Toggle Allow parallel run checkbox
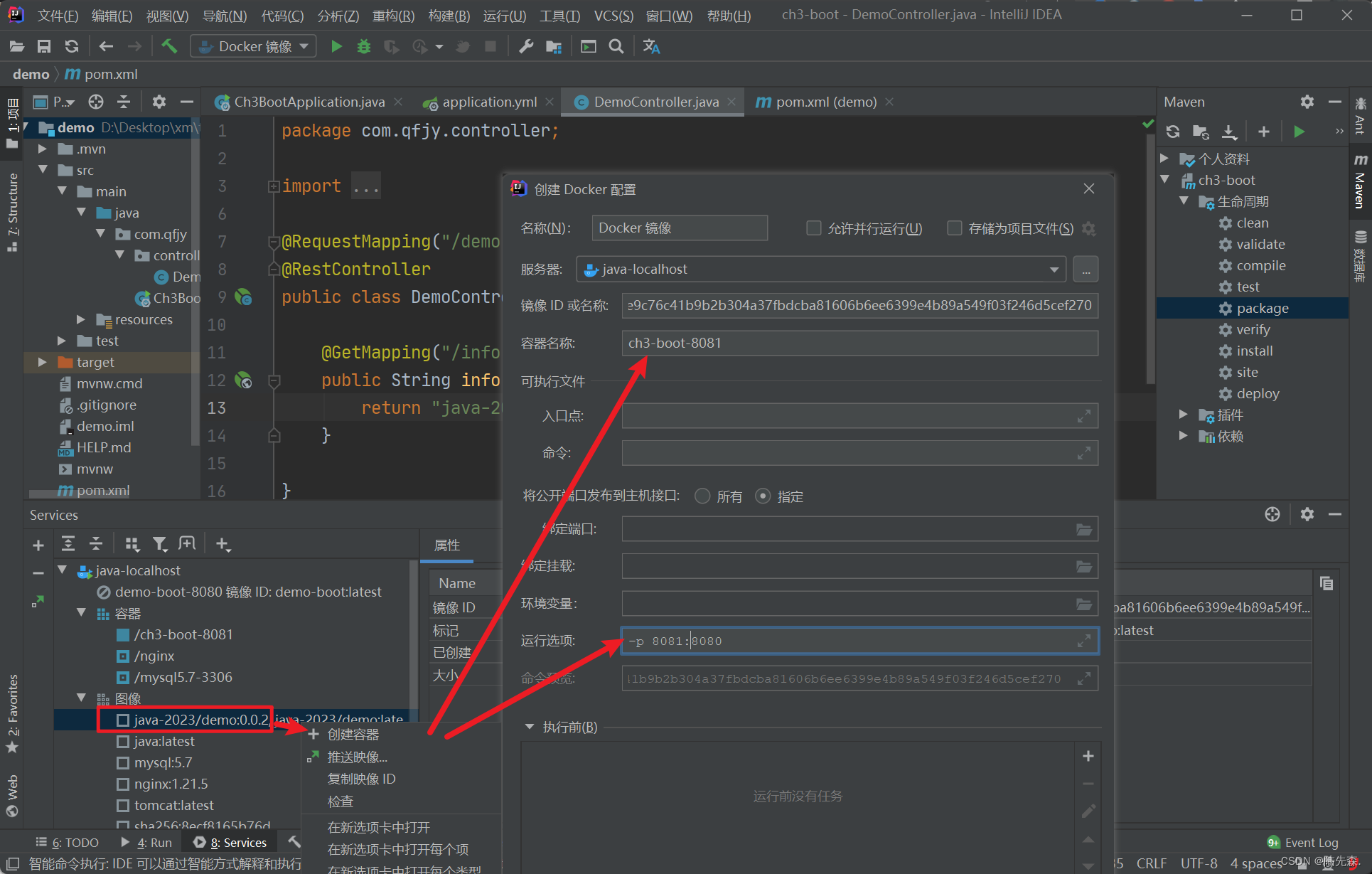This screenshot has height=874, width=1372. (813, 228)
